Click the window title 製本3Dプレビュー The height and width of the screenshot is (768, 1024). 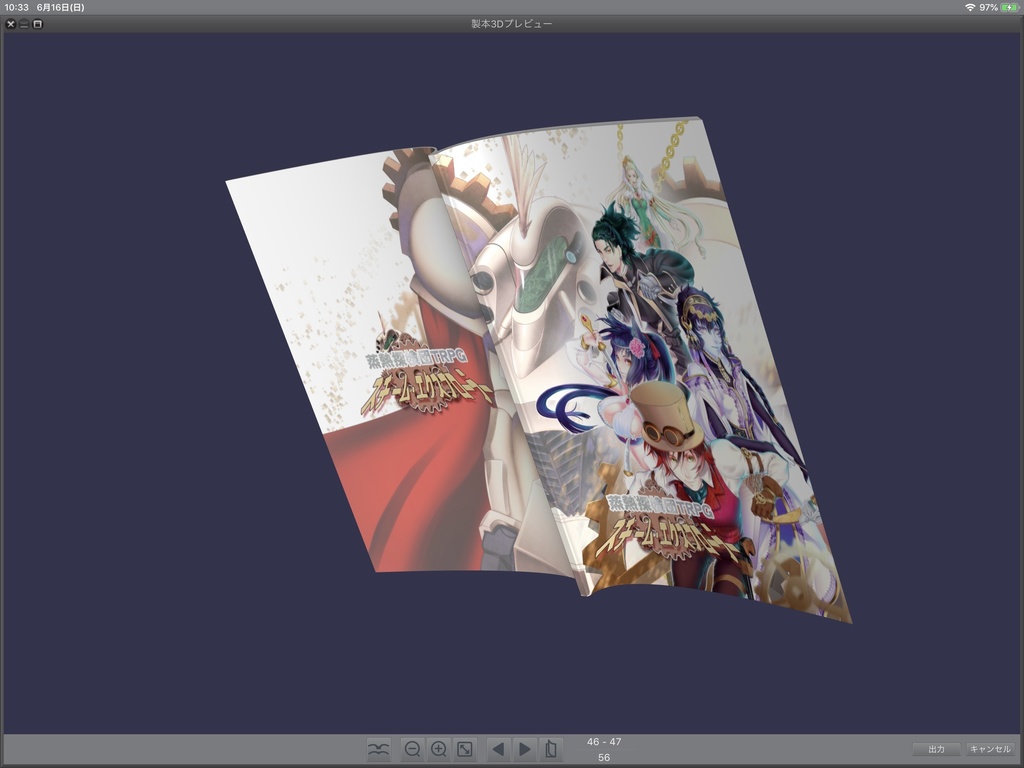click(512, 24)
